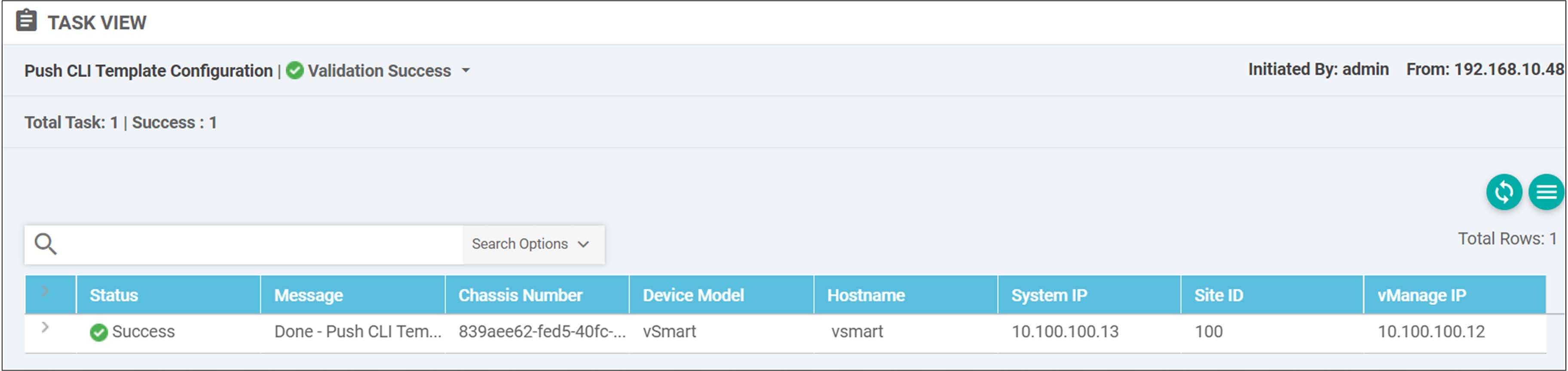This screenshot has height=371, width=1568.
Task: Open the green hamburger menu icon
Action: [x=1546, y=192]
